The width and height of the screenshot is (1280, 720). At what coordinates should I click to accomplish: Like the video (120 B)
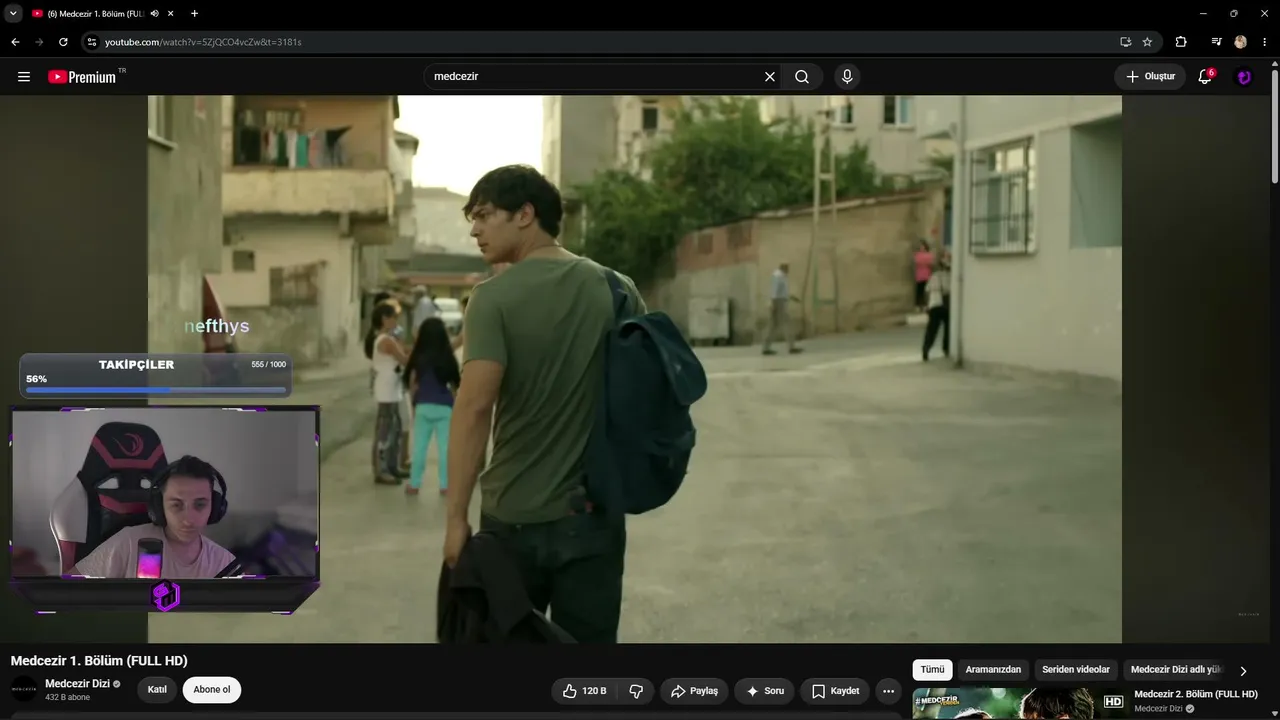(x=585, y=691)
